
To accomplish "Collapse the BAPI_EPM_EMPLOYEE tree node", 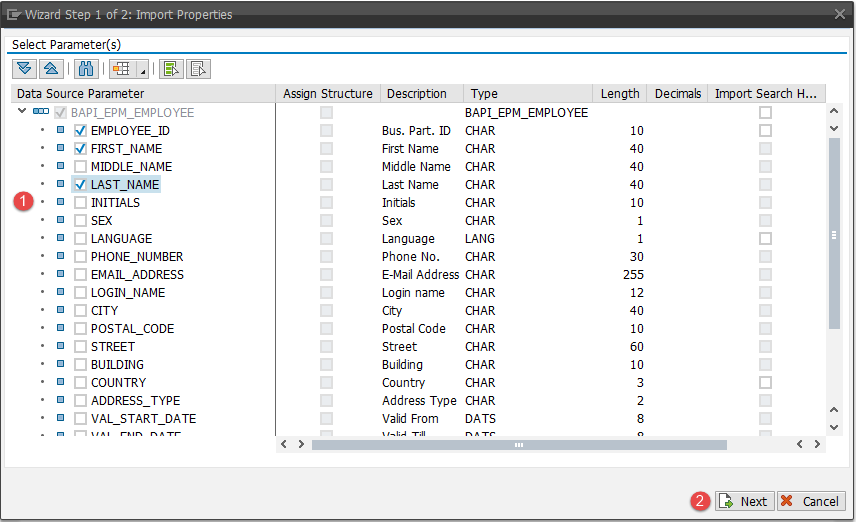I will click(22, 113).
